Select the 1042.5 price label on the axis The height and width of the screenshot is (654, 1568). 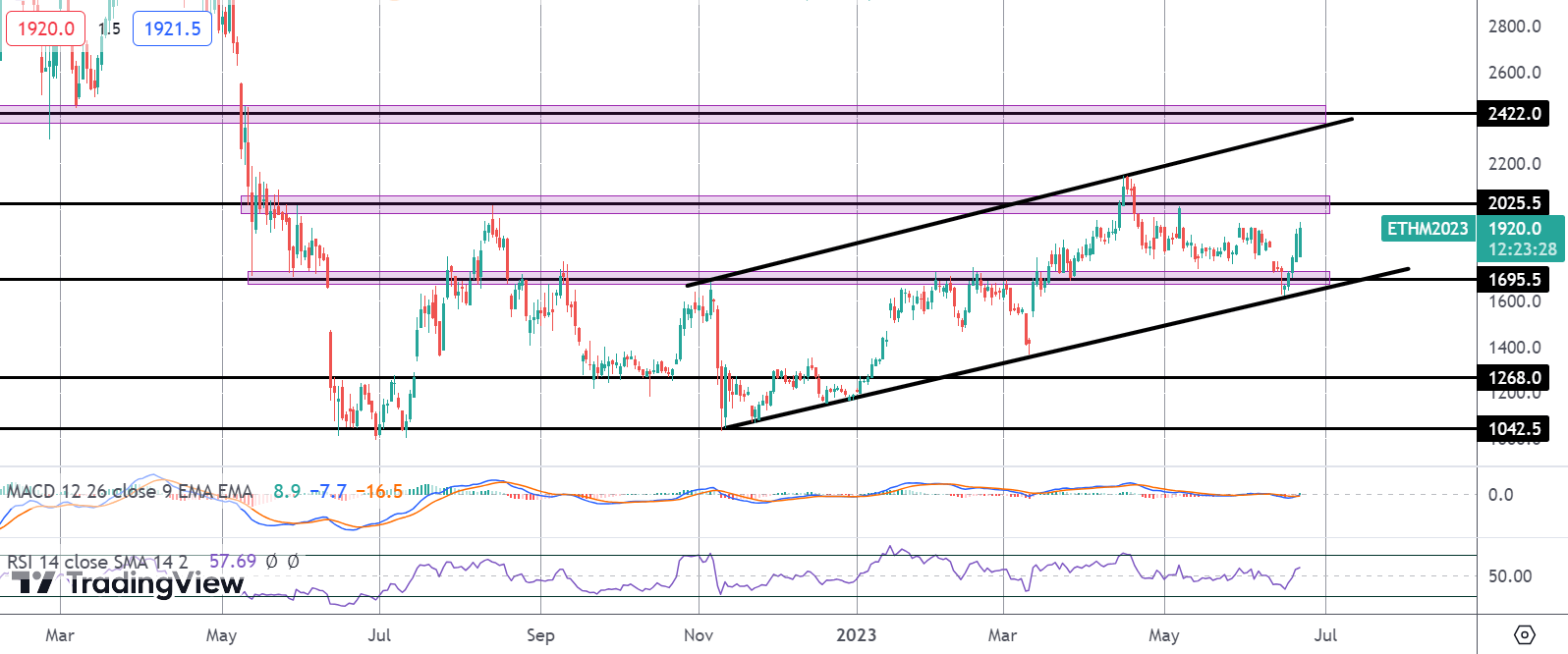coord(1514,429)
